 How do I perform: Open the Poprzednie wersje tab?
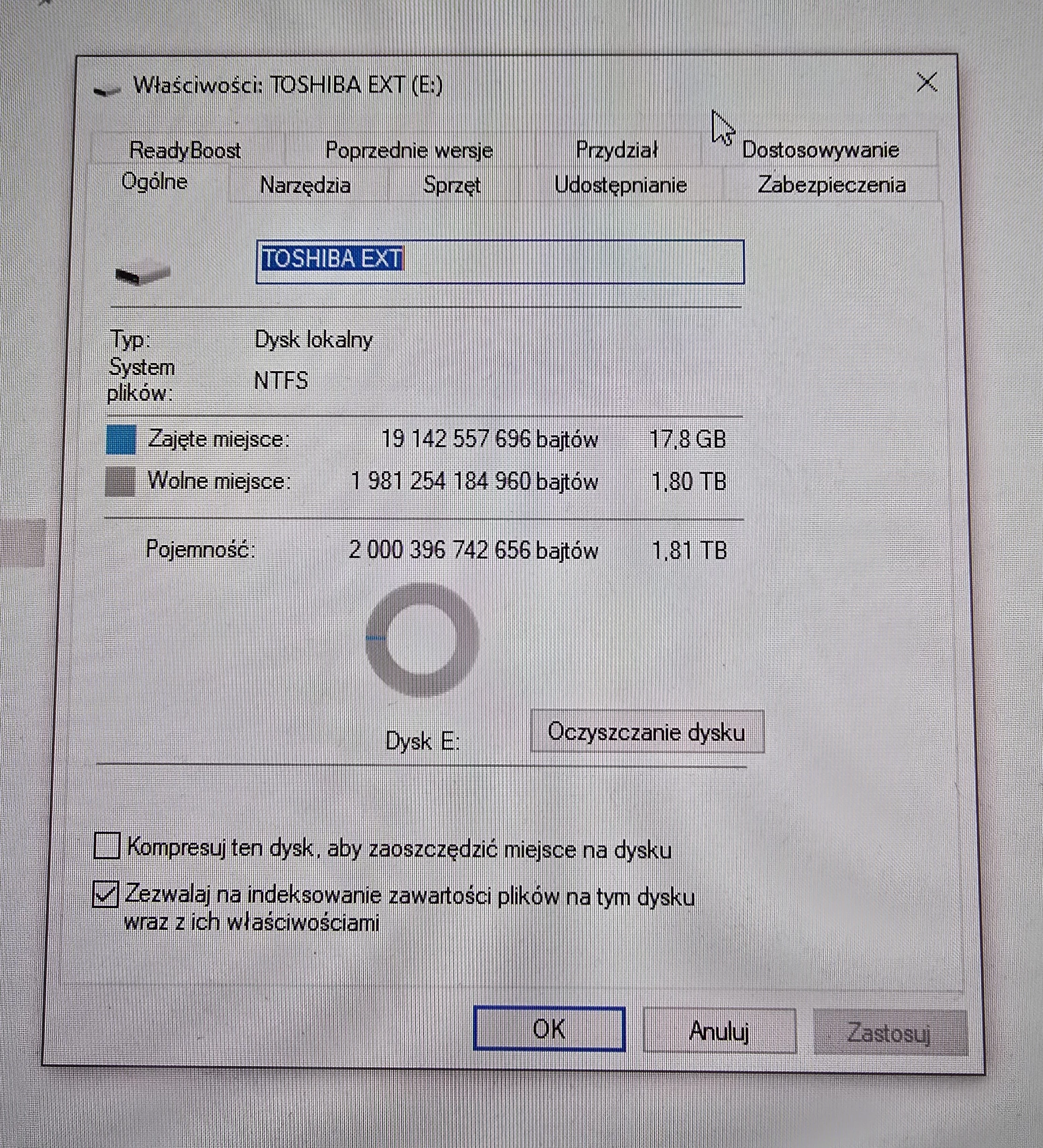409,150
